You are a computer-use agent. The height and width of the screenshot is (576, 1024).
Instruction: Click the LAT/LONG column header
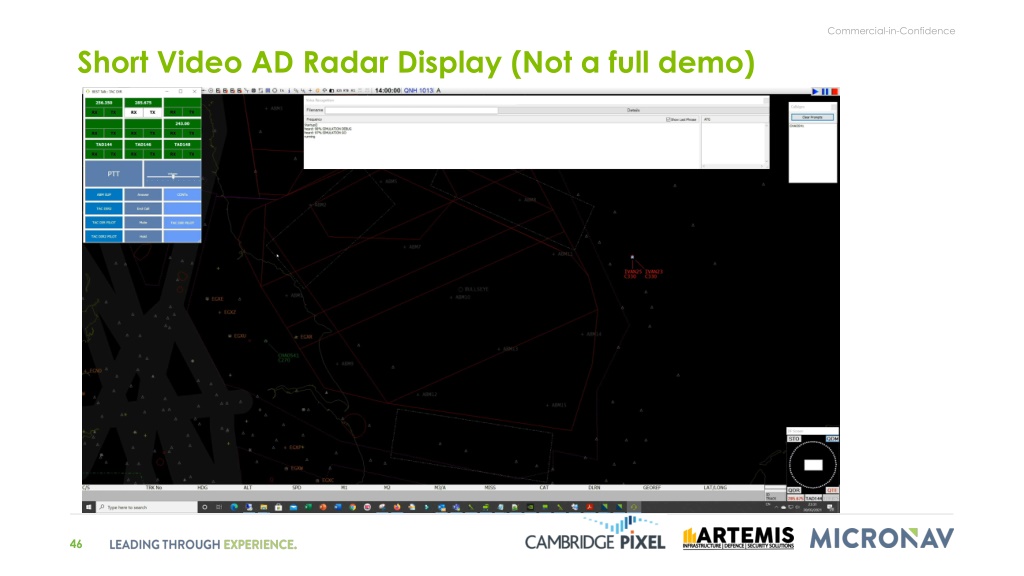[x=715, y=488]
